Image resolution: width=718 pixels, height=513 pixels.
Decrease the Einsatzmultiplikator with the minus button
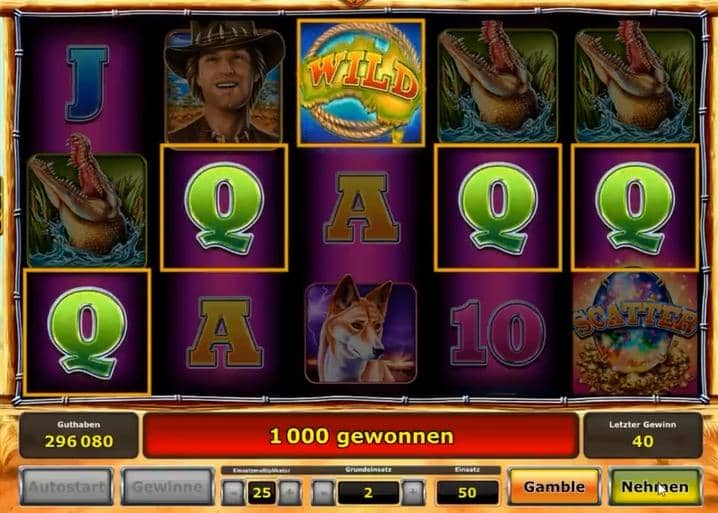[233, 493]
